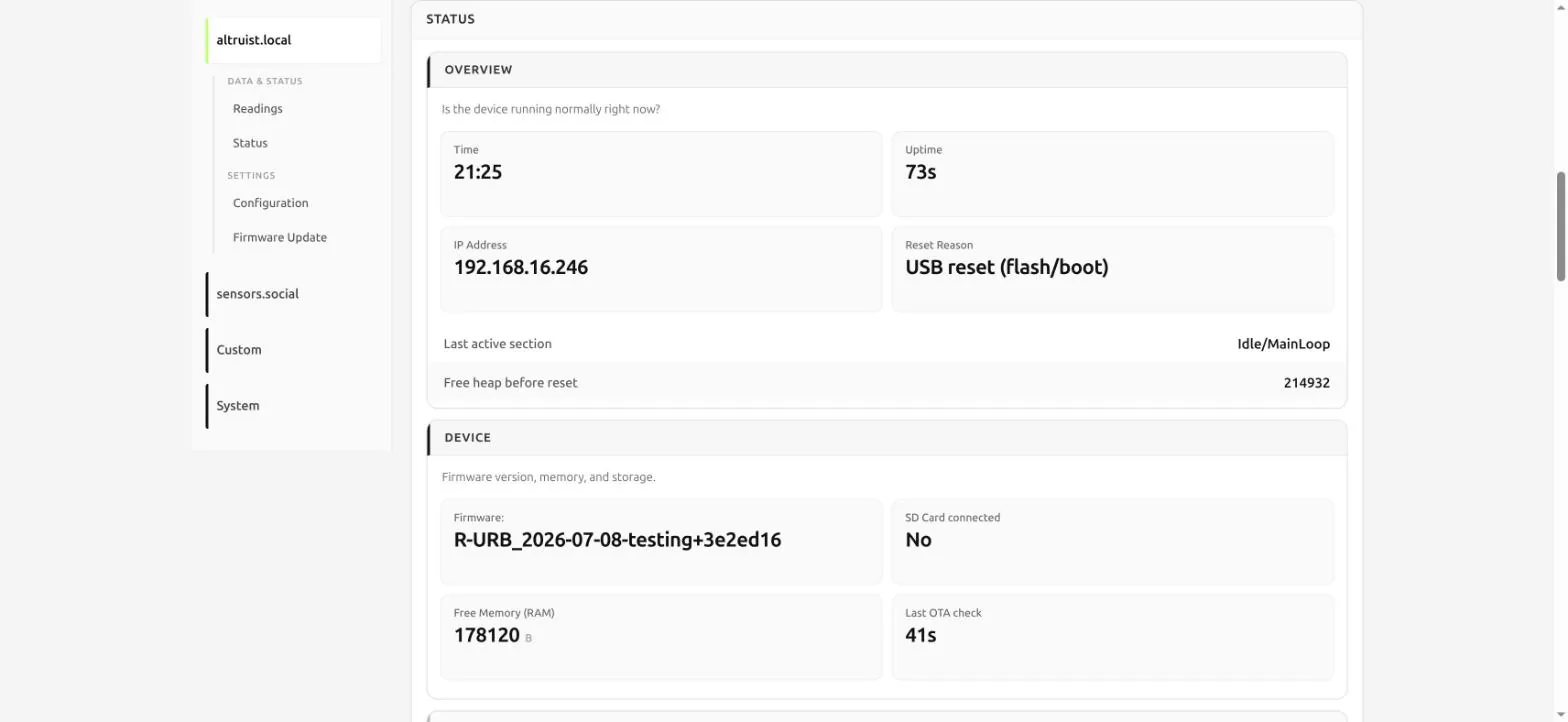Open the Readings page
Image resolution: width=1568 pixels, height=722 pixels.
click(257, 109)
